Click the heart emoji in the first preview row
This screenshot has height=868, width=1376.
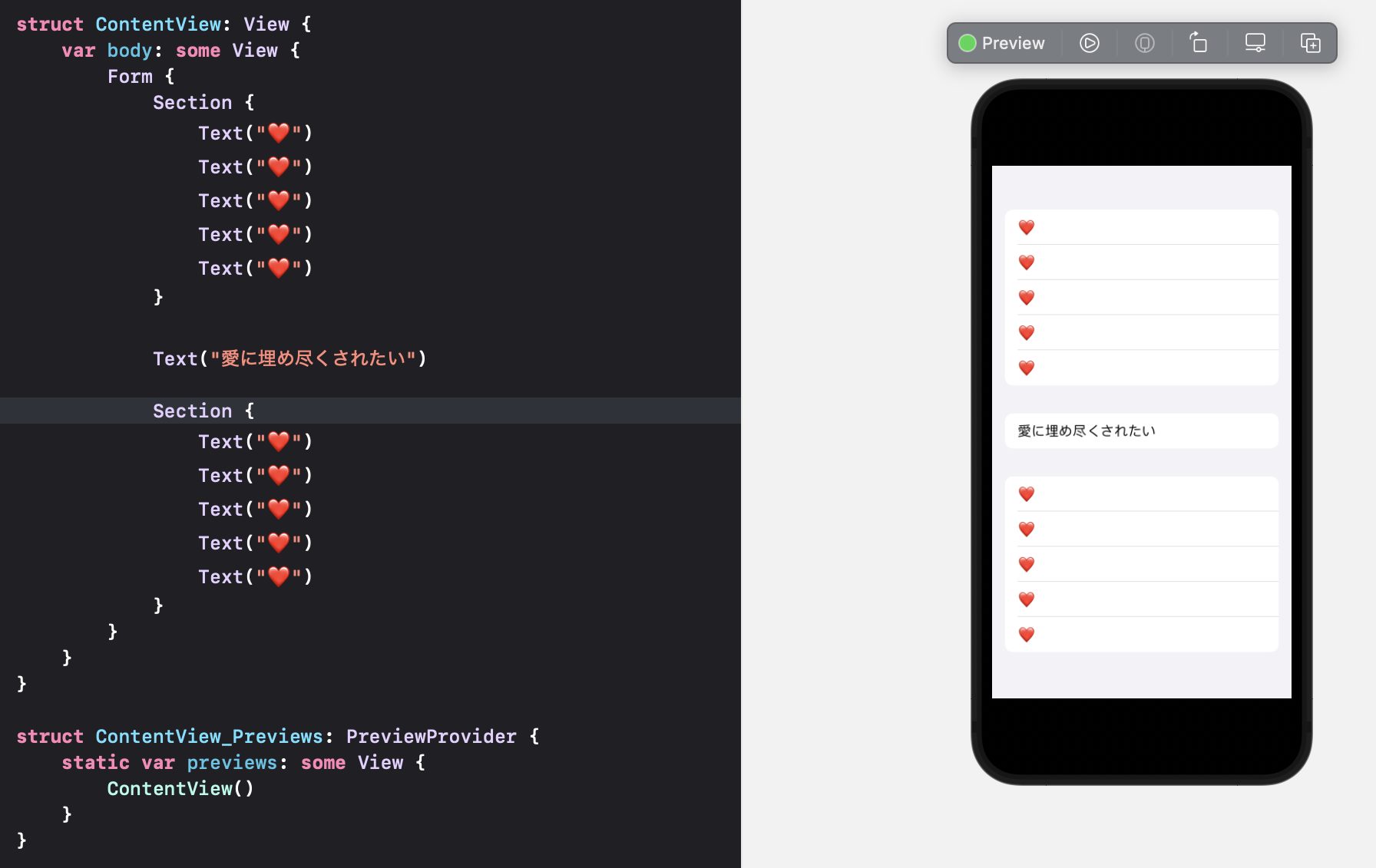(x=1026, y=227)
